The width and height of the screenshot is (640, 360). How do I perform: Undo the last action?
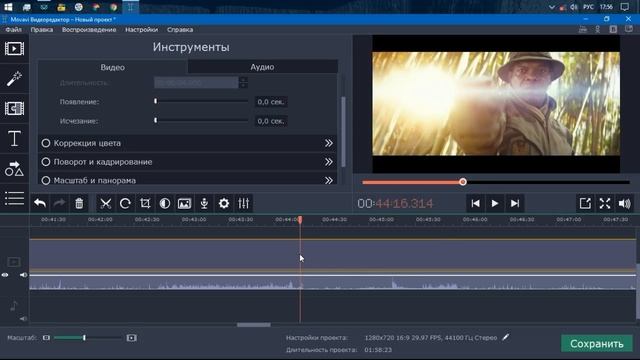(40, 203)
